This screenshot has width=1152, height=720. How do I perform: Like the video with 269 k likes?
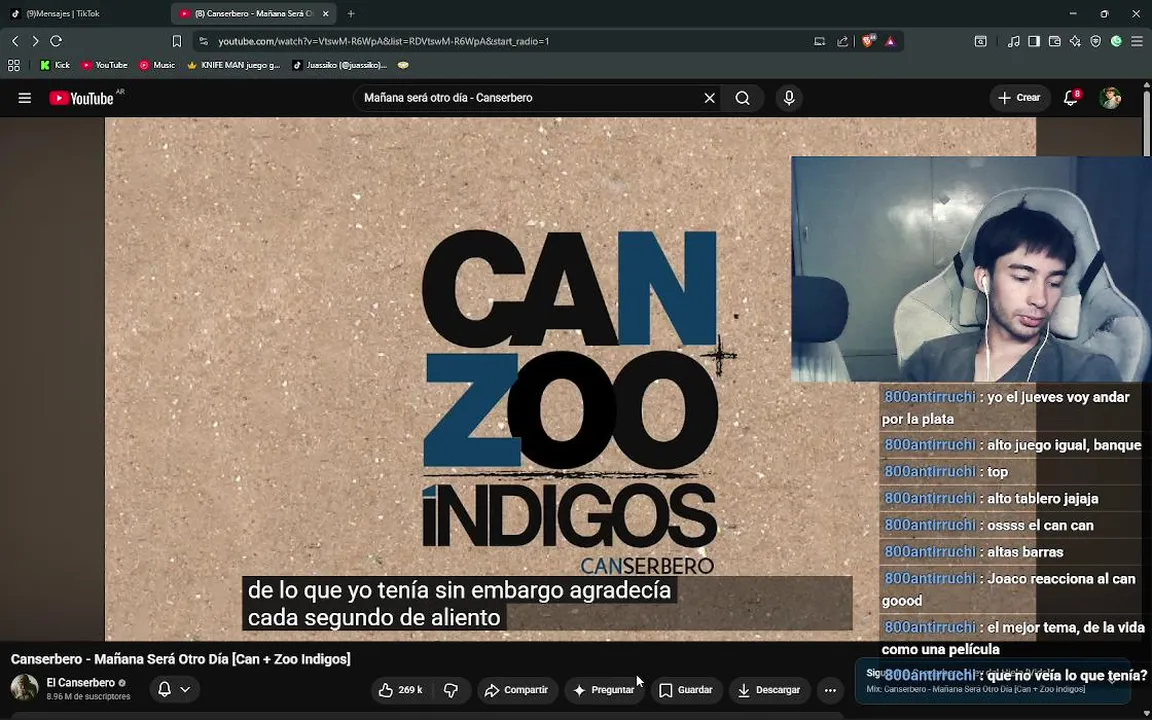coord(402,690)
